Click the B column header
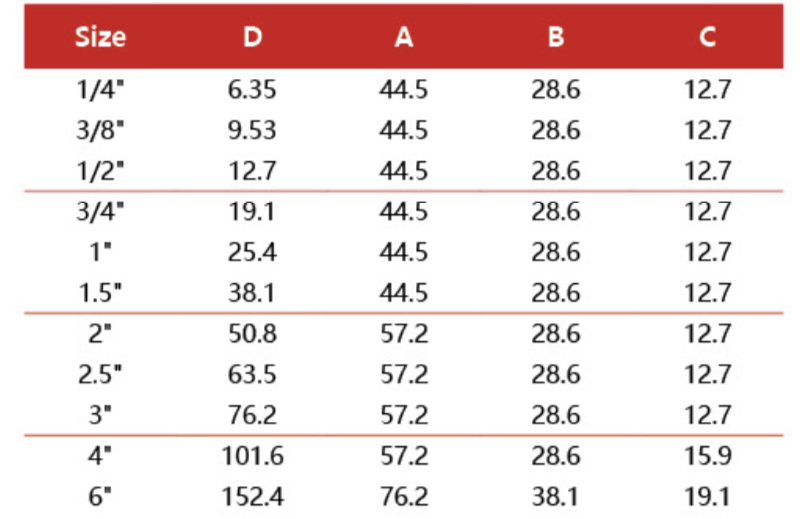The image size is (804, 519). 556,37
